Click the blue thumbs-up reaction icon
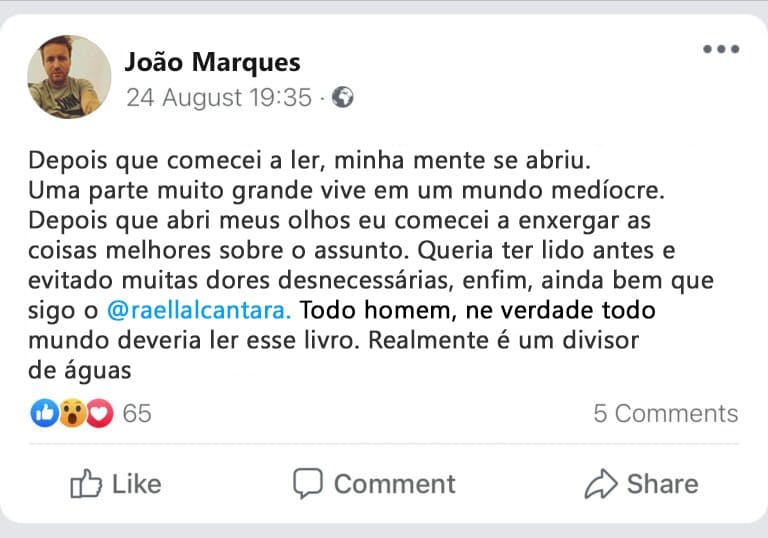768x538 pixels. coord(45,413)
